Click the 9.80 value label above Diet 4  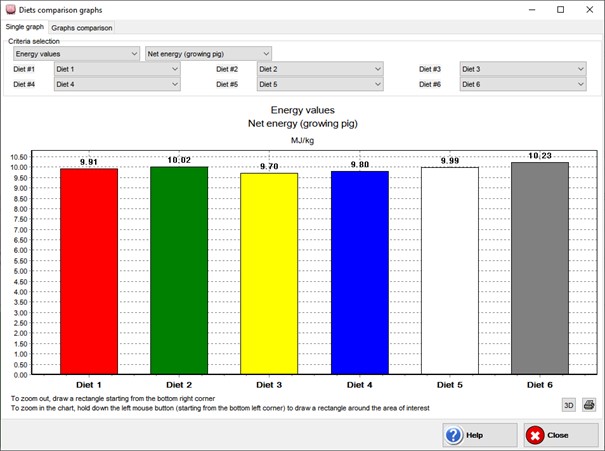click(360, 165)
